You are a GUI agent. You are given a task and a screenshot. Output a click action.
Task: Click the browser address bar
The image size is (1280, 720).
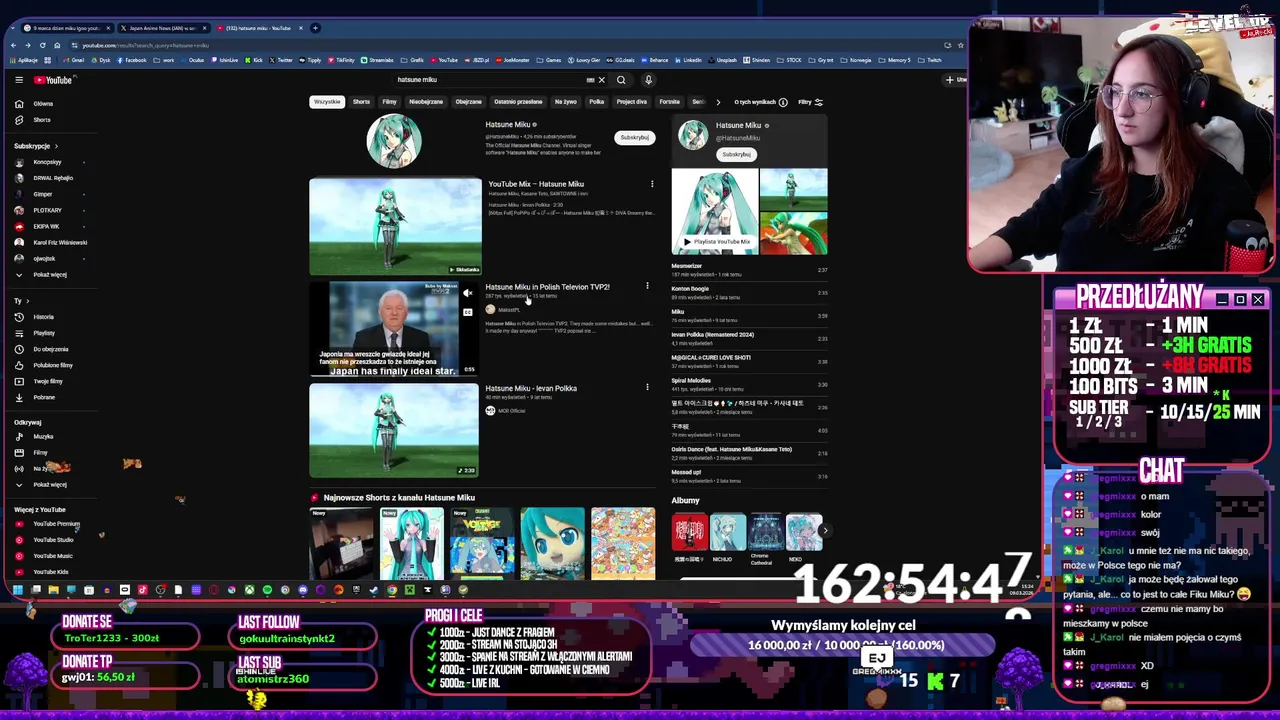(500, 45)
